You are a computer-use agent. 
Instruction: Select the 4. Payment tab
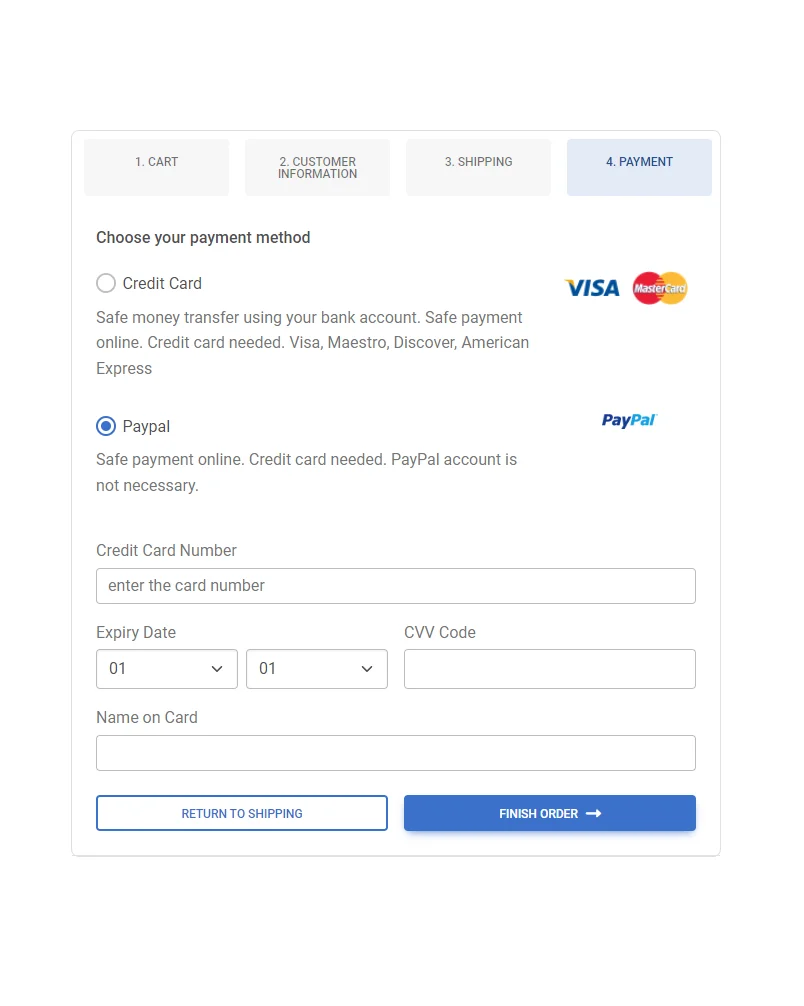[x=640, y=167]
